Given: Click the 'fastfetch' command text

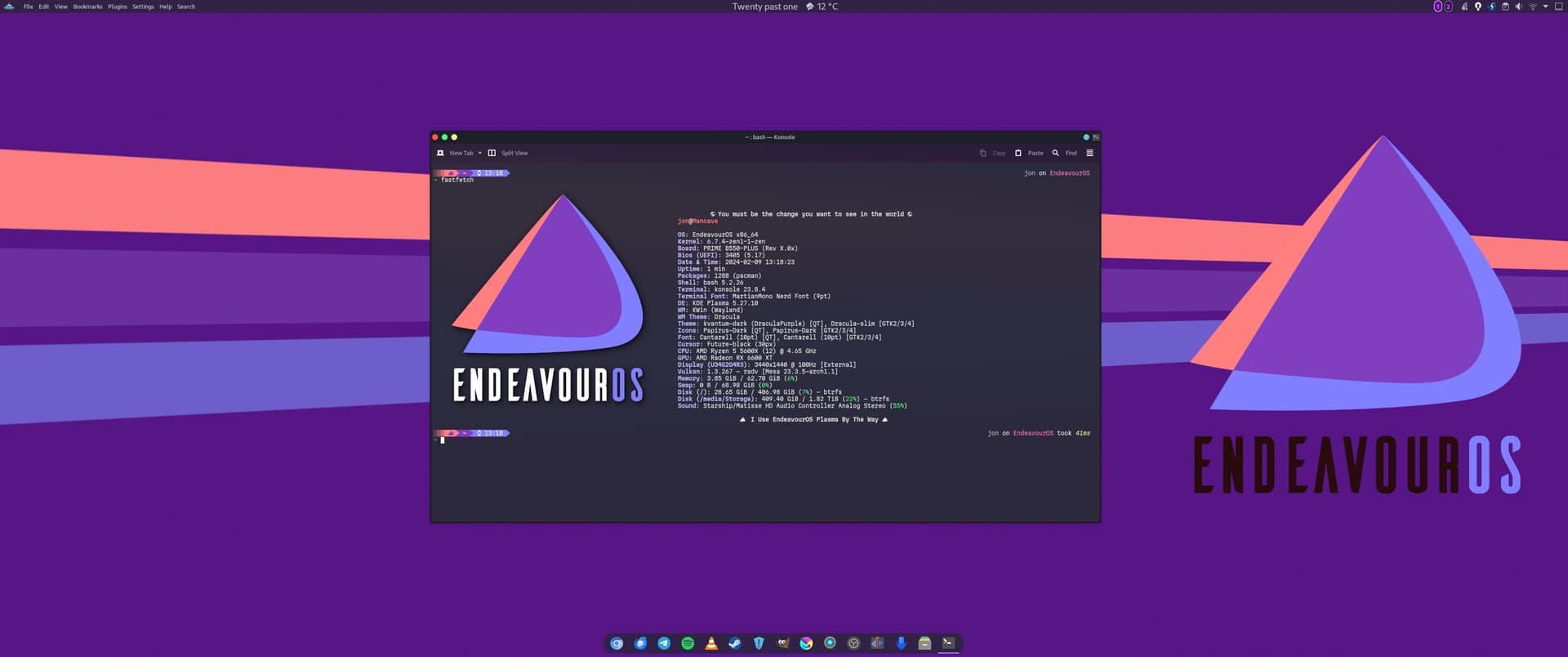Looking at the screenshot, I should 457,180.
